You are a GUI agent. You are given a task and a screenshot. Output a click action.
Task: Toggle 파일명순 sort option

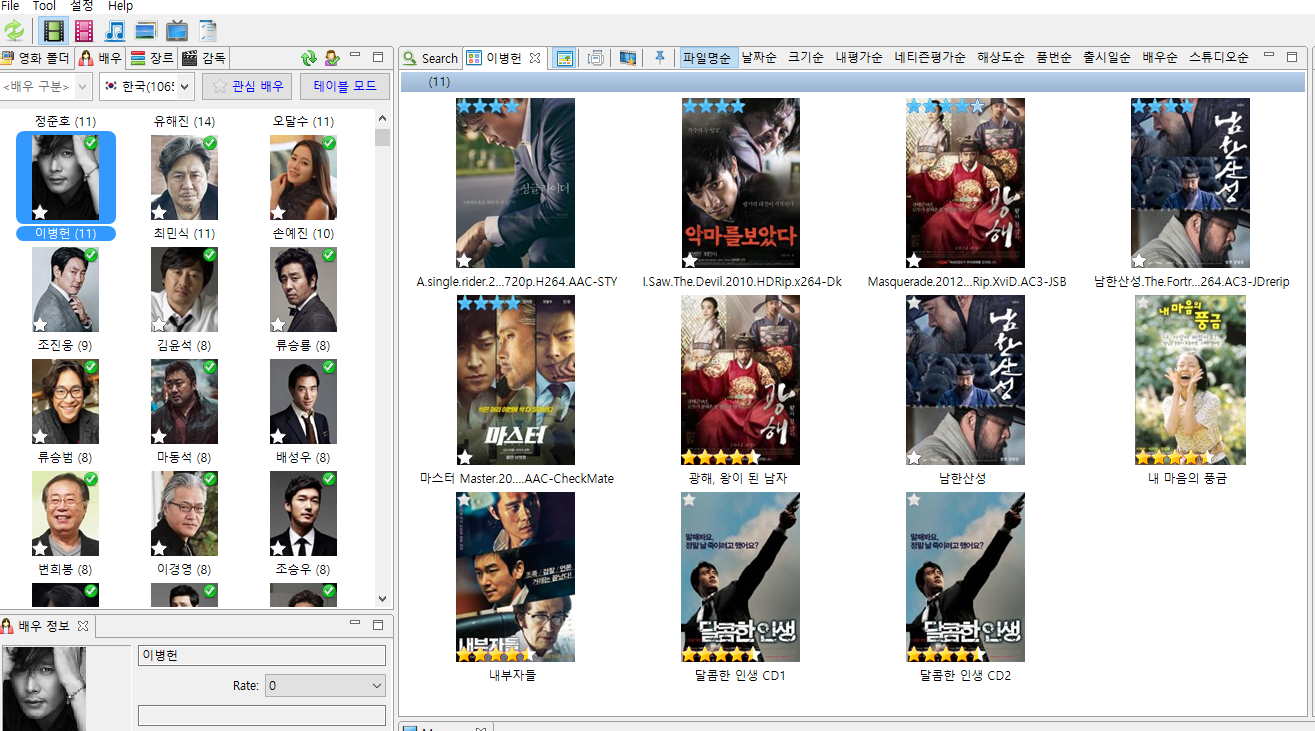click(x=707, y=58)
